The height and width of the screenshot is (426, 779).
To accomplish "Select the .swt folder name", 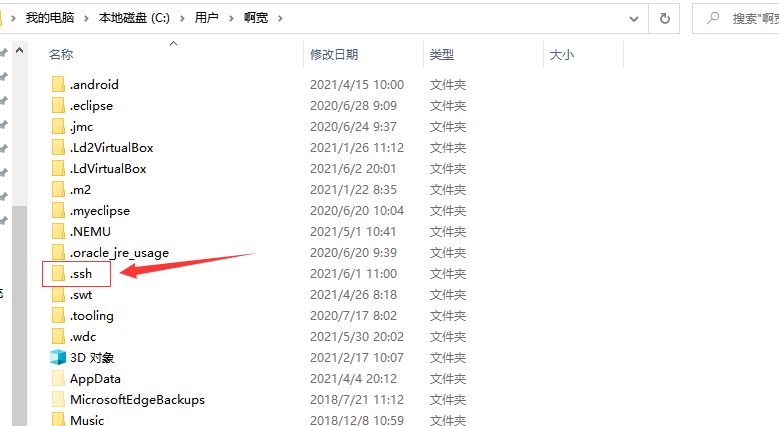I will tap(80, 294).
